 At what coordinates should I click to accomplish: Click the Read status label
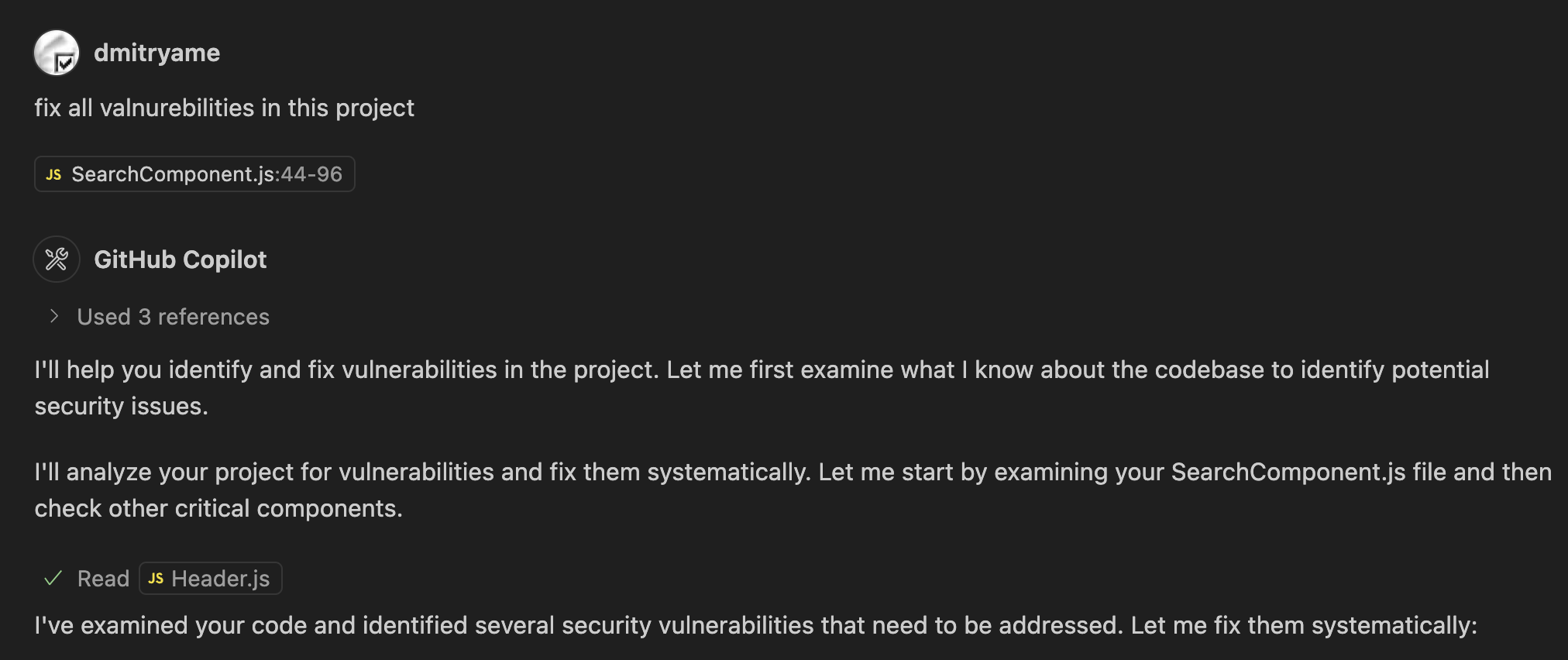[103, 579]
